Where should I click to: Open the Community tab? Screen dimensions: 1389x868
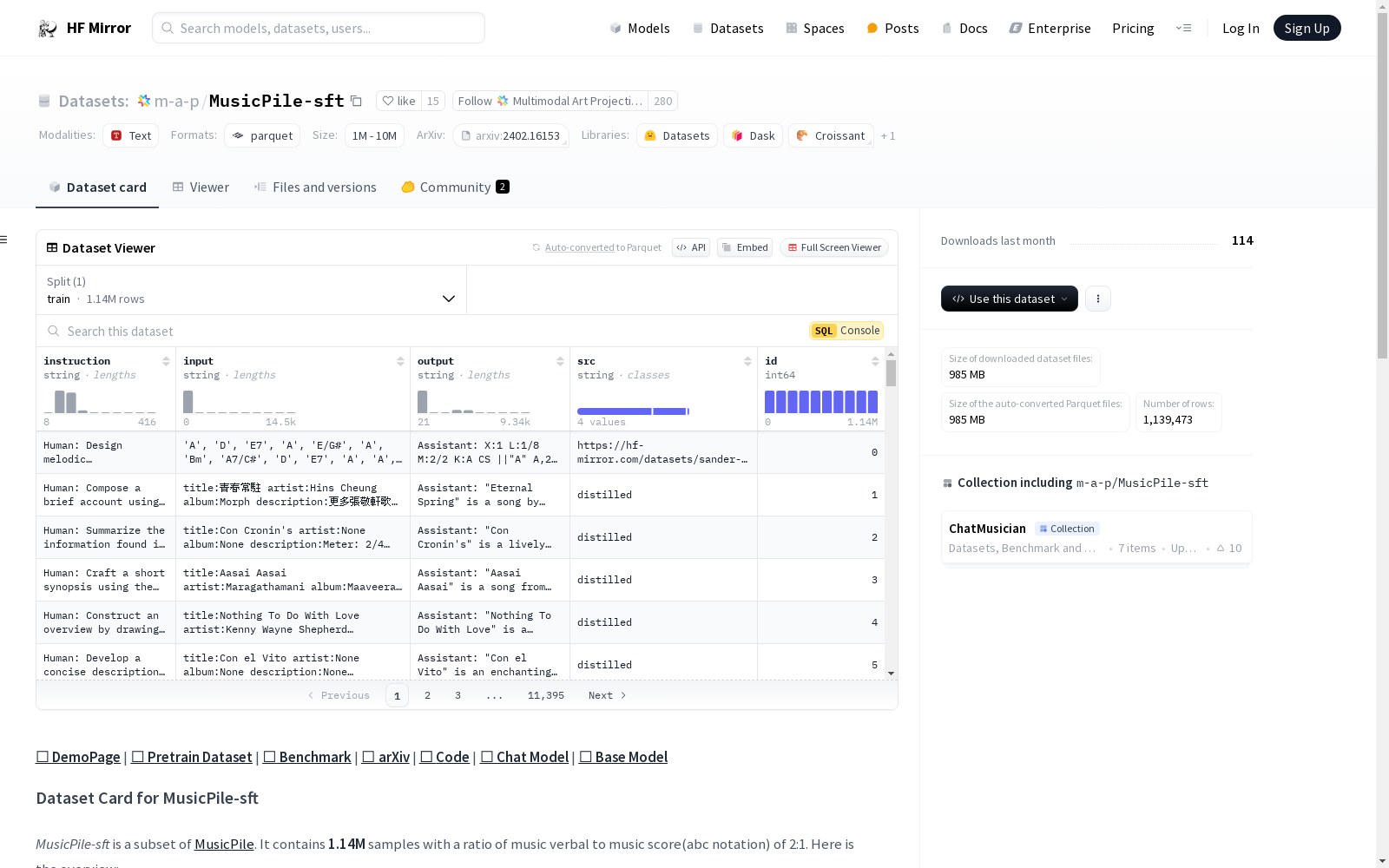pyautogui.click(x=456, y=187)
